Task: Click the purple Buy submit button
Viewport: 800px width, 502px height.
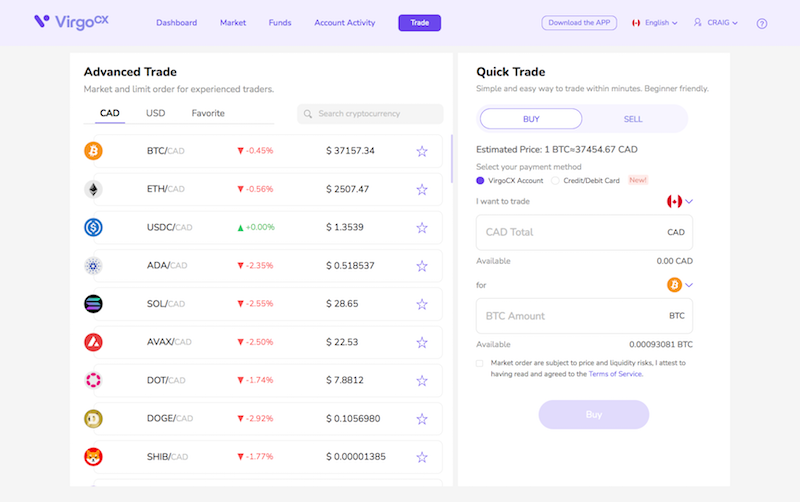Action: [x=594, y=415]
